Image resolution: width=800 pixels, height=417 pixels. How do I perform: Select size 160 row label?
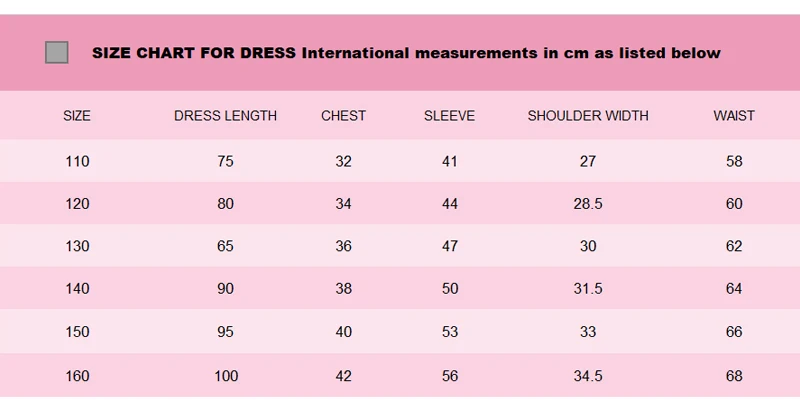tap(78, 376)
